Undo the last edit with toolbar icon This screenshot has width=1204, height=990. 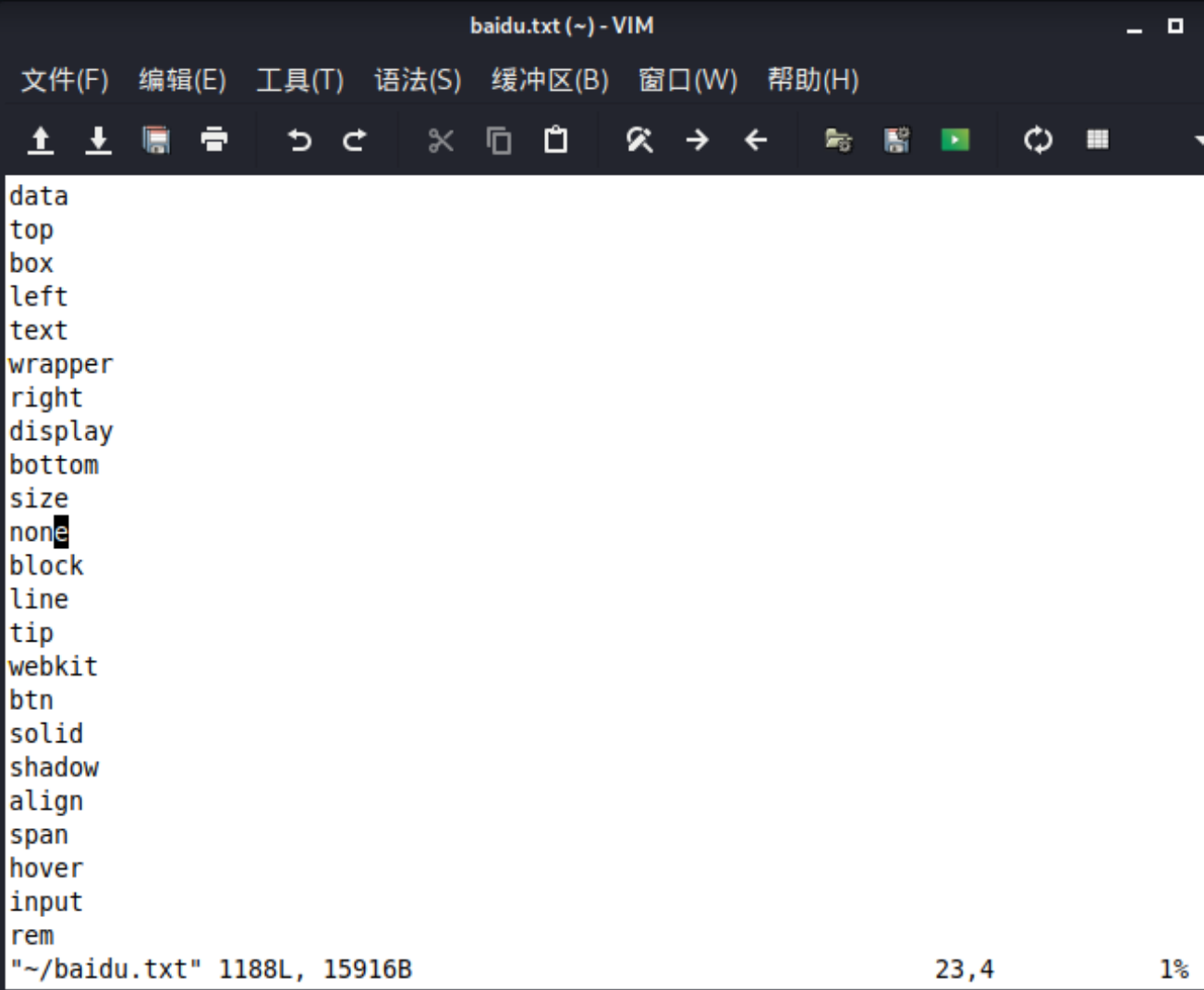tap(299, 141)
